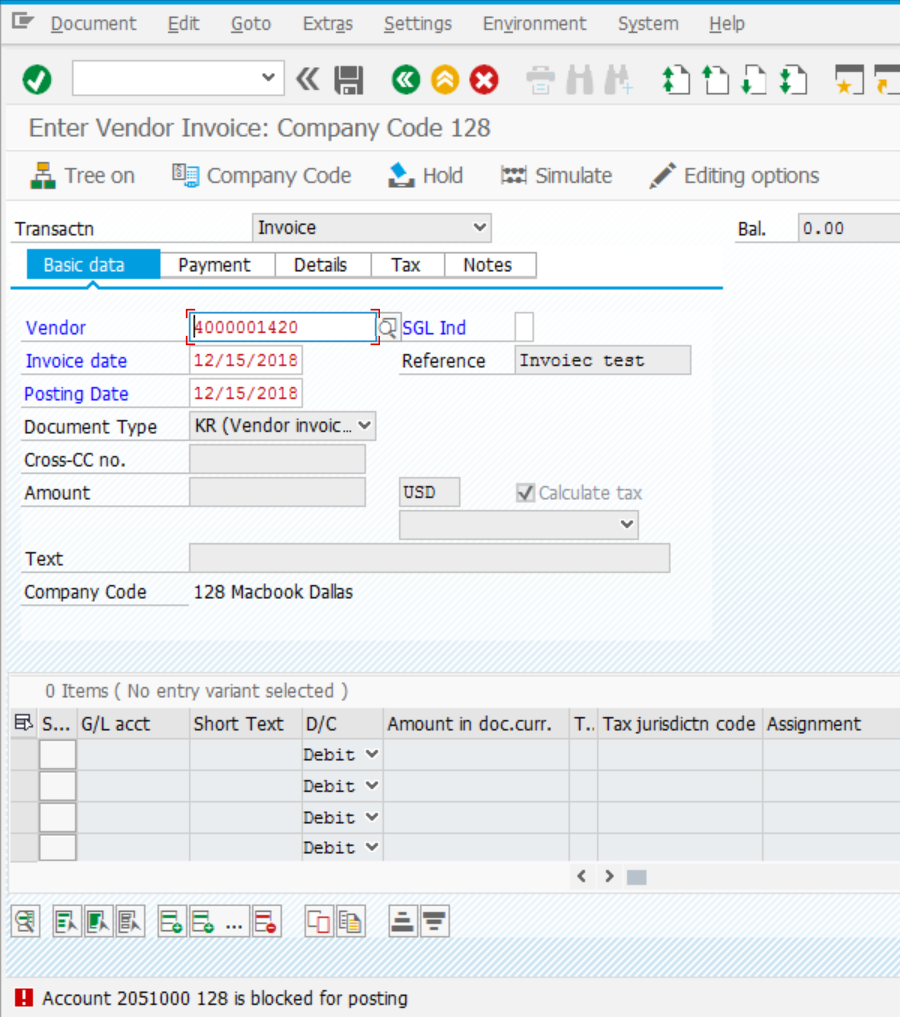Open the SAP system menu icon at top-left
This screenshot has width=900, height=1017.
(x=23, y=22)
